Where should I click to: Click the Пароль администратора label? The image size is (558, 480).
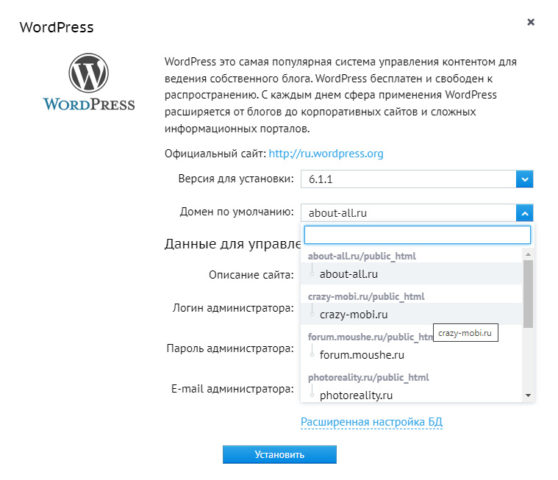coord(231,348)
